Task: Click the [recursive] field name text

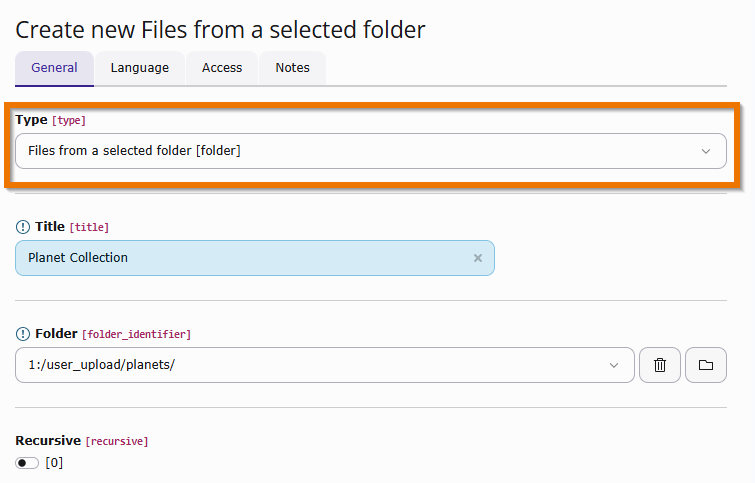Action: pyautogui.click(x=117, y=441)
